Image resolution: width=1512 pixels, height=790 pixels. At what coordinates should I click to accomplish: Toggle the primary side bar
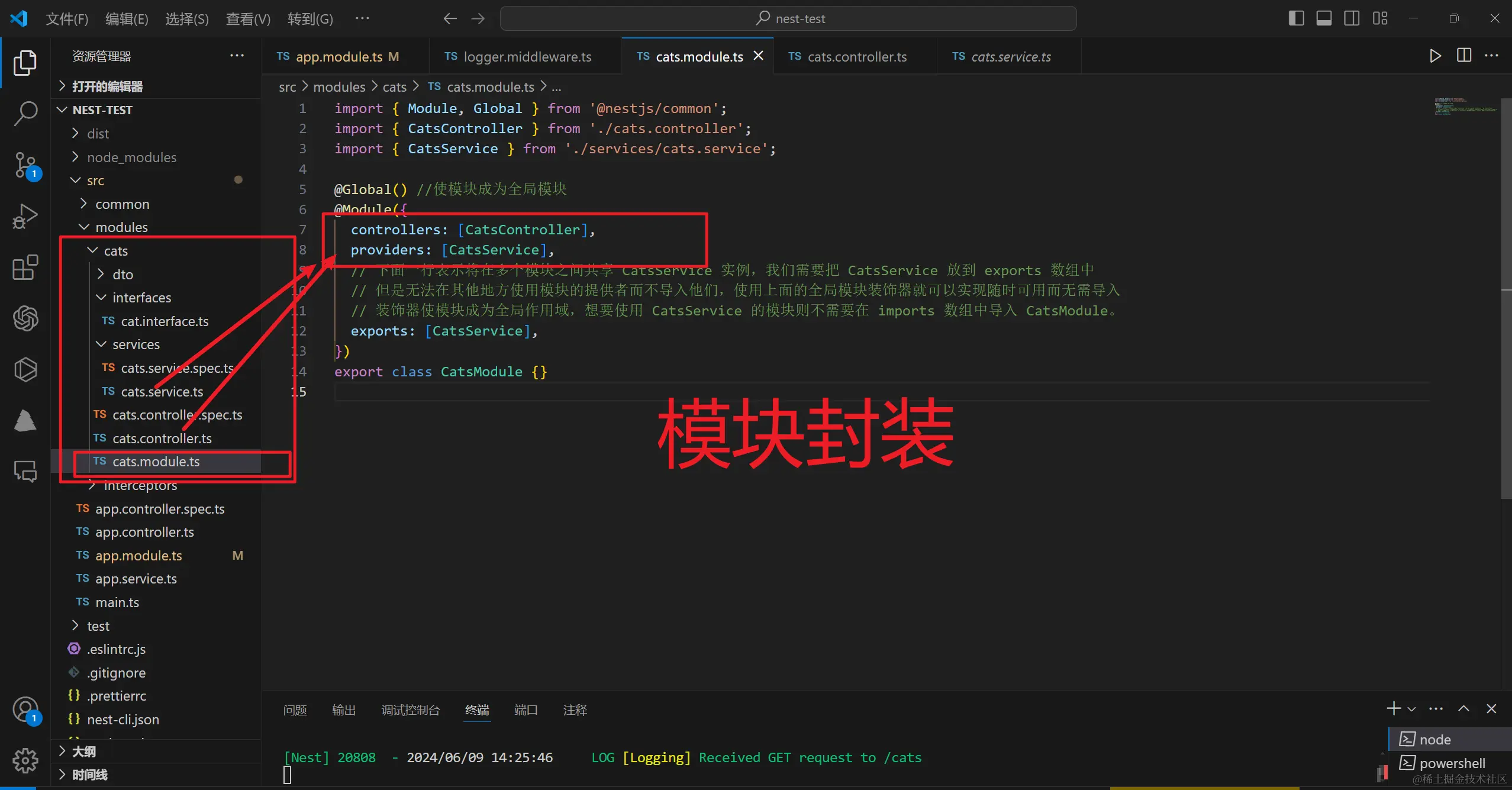[1296, 18]
